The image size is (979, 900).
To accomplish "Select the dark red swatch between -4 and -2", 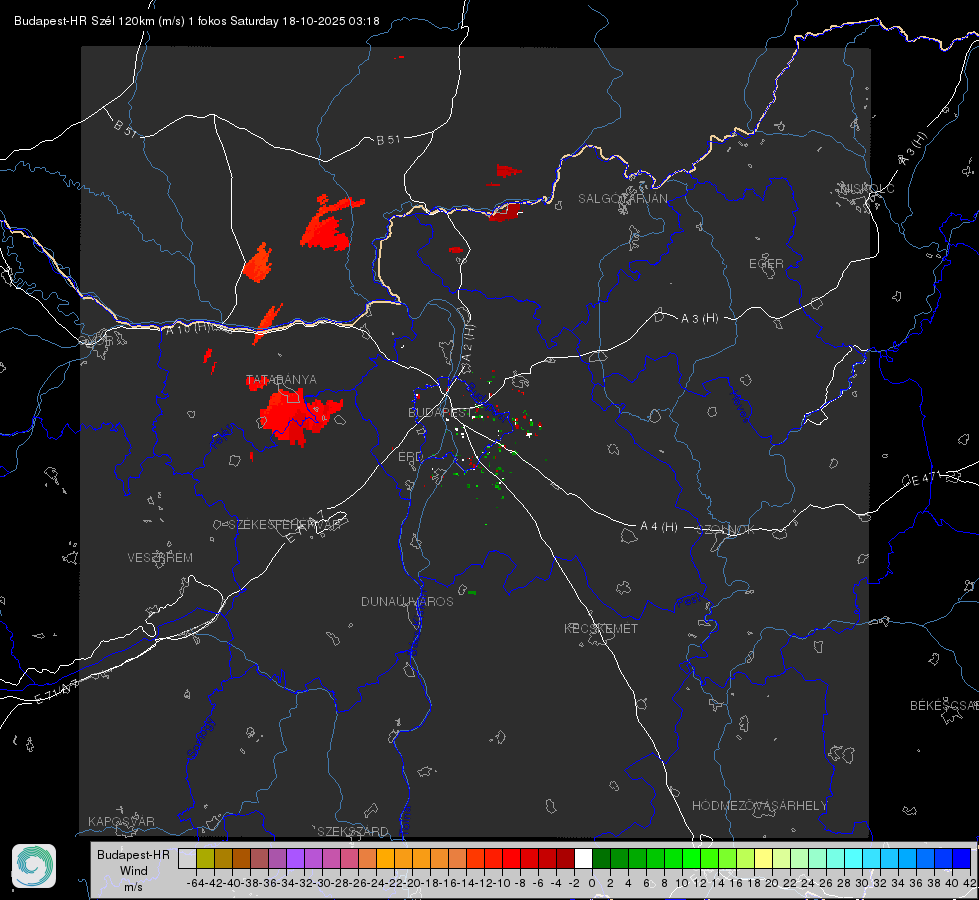I will [x=565, y=858].
